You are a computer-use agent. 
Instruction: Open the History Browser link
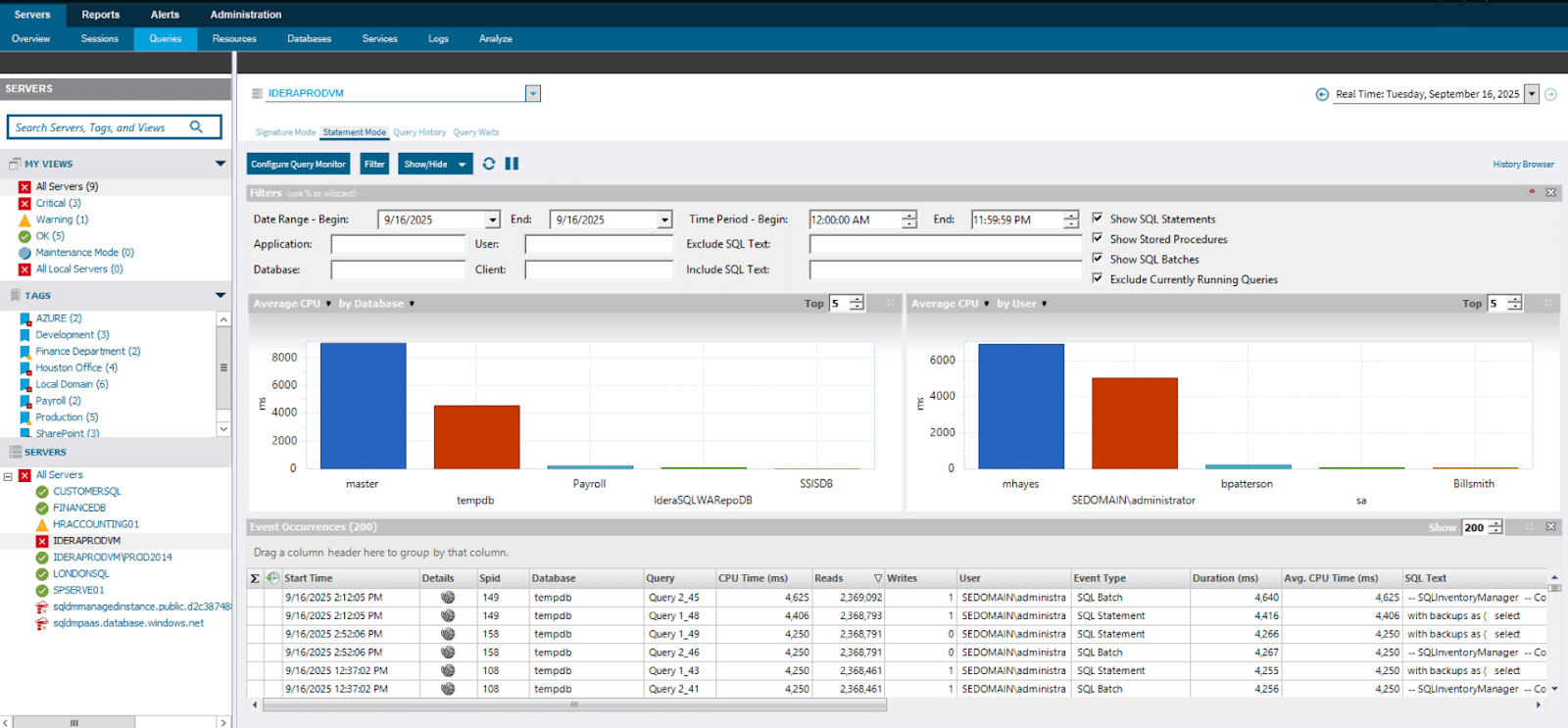pyautogui.click(x=1523, y=165)
